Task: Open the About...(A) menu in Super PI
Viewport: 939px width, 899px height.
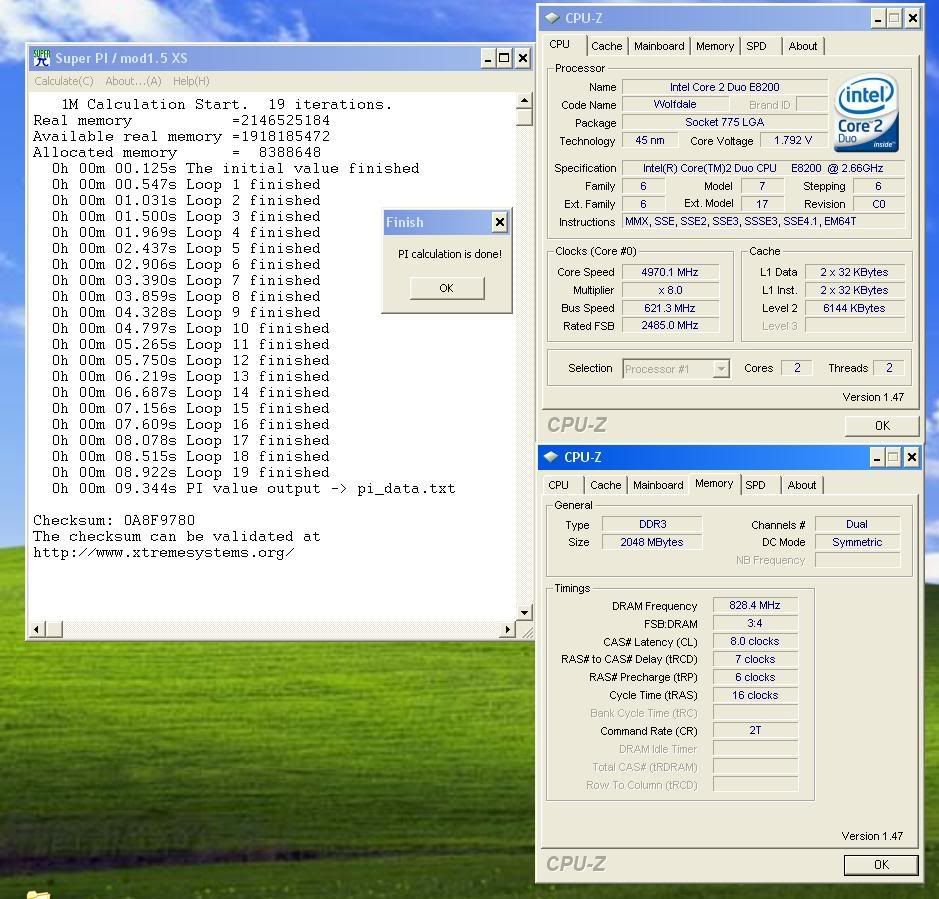Action: (x=133, y=81)
